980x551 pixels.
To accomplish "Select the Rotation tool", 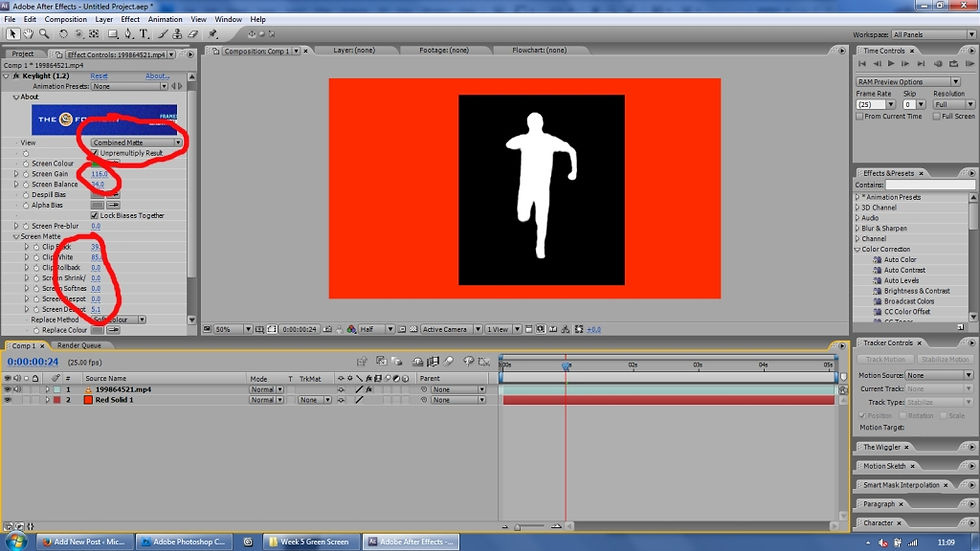I will pos(63,34).
